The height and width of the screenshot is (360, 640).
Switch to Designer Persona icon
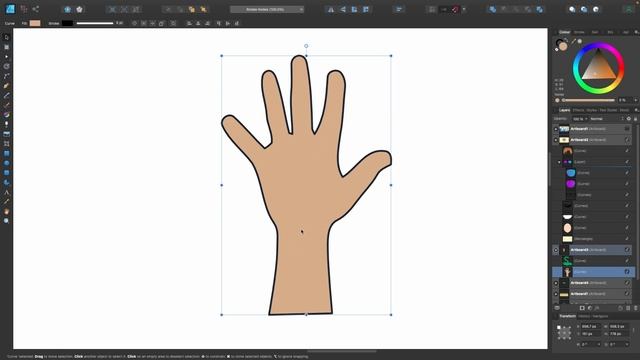10,9
